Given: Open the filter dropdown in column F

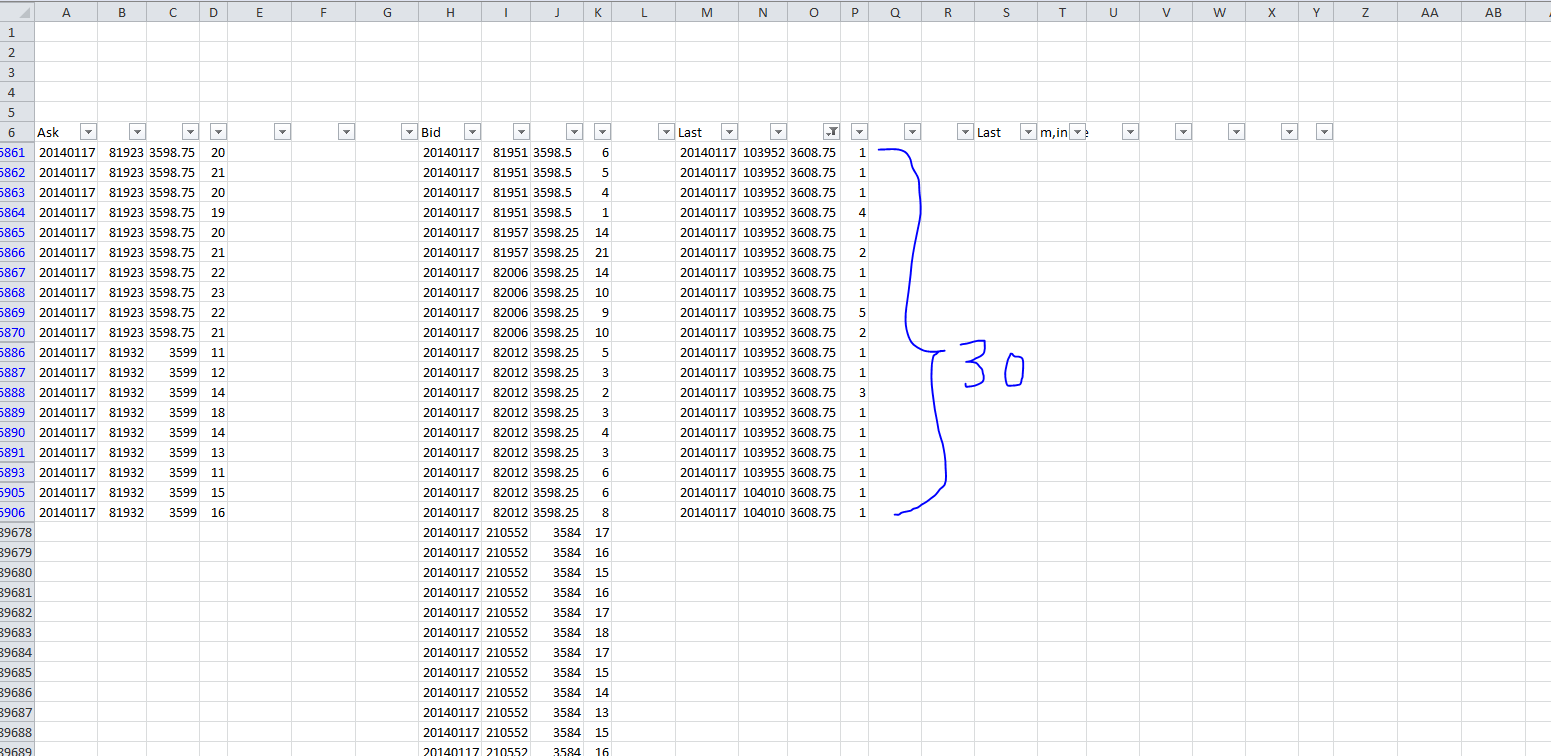Looking at the screenshot, I should pos(346,132).
